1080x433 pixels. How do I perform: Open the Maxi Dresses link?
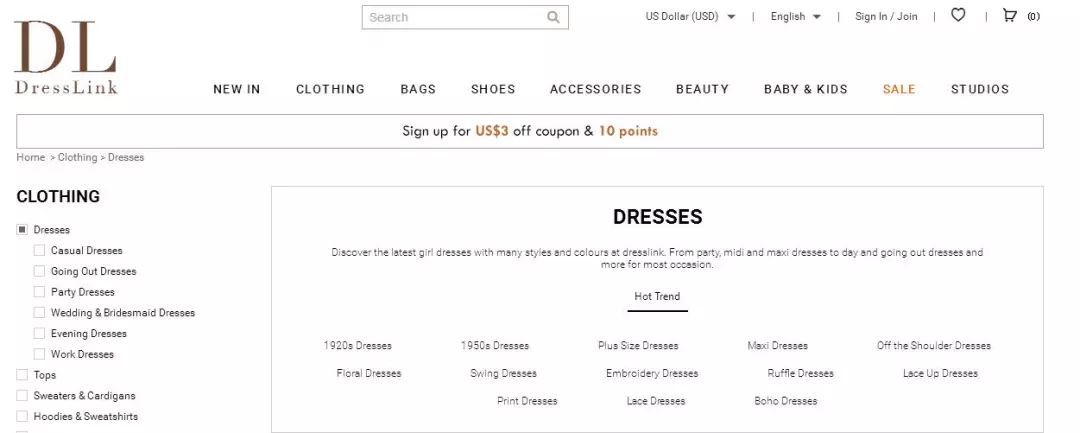777,346
